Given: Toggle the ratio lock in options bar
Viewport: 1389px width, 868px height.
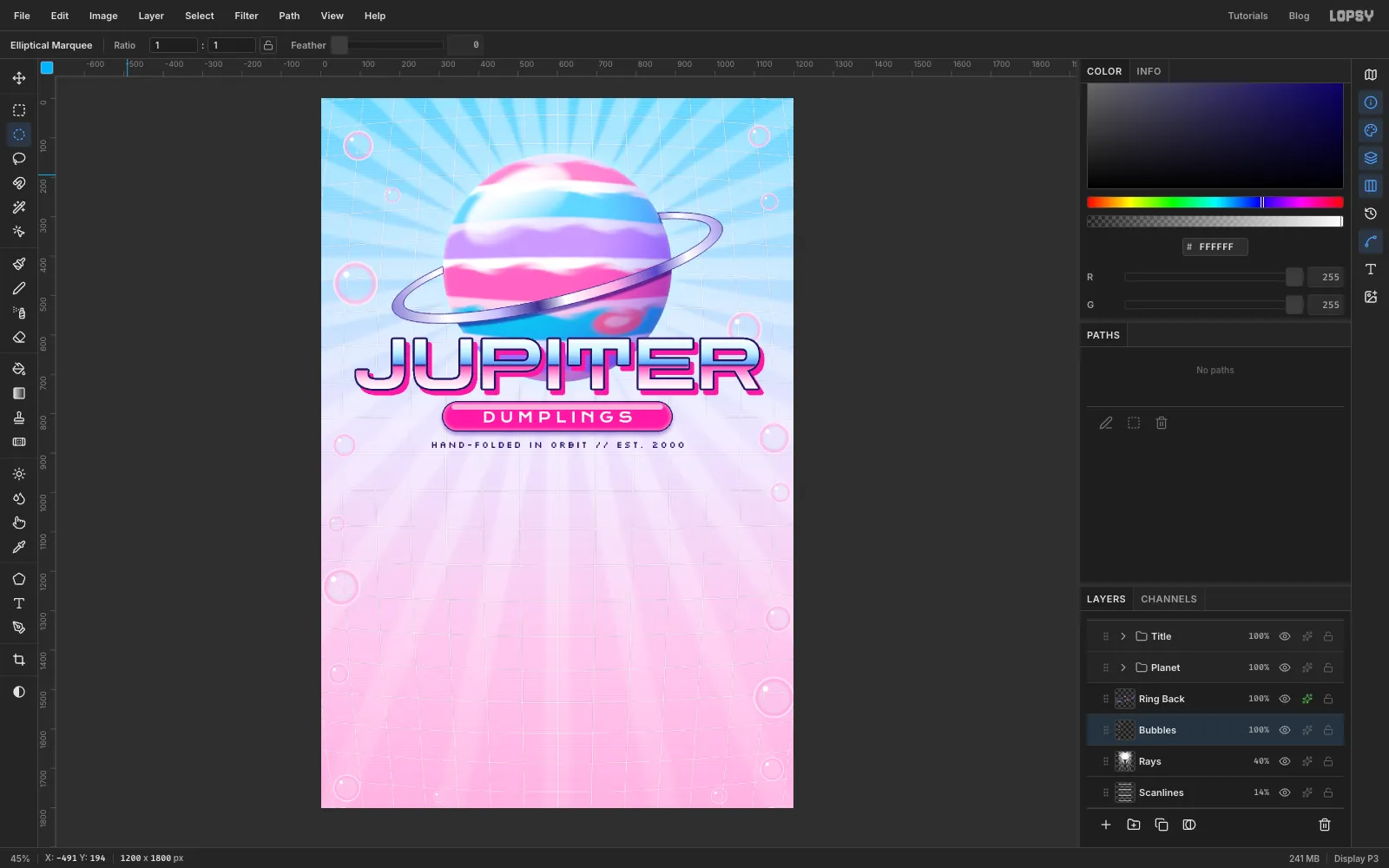Looking at the screenshot, I should (x=268, y=45).
